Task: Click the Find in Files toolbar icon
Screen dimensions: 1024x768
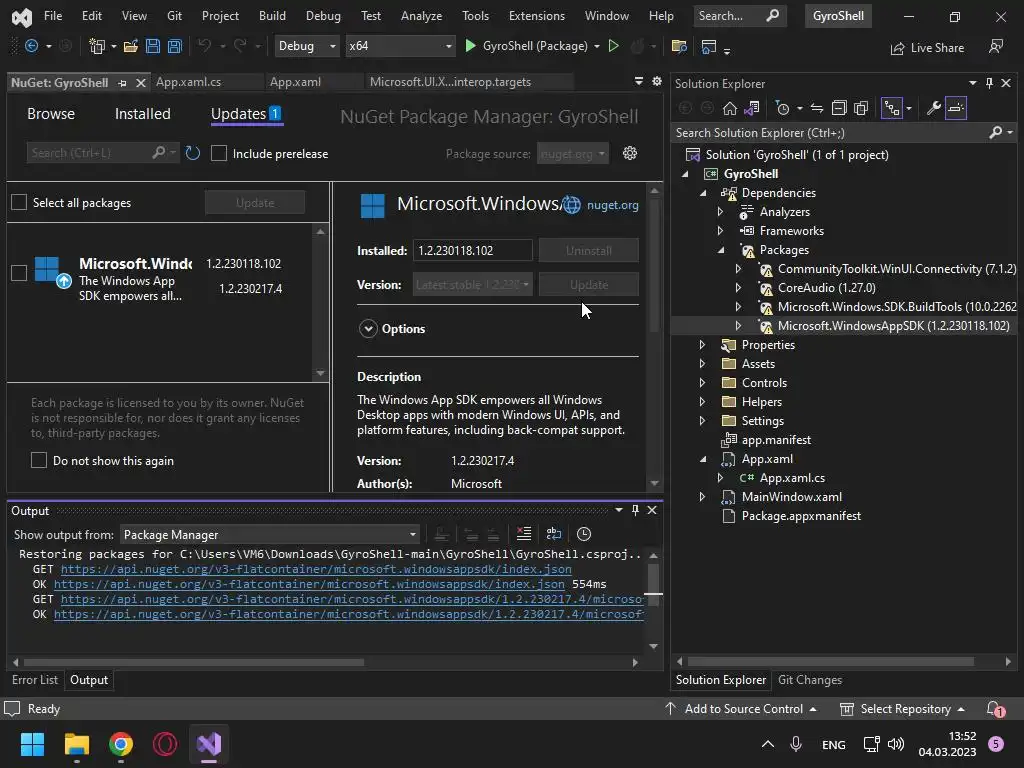Action: tap(679, 46)
